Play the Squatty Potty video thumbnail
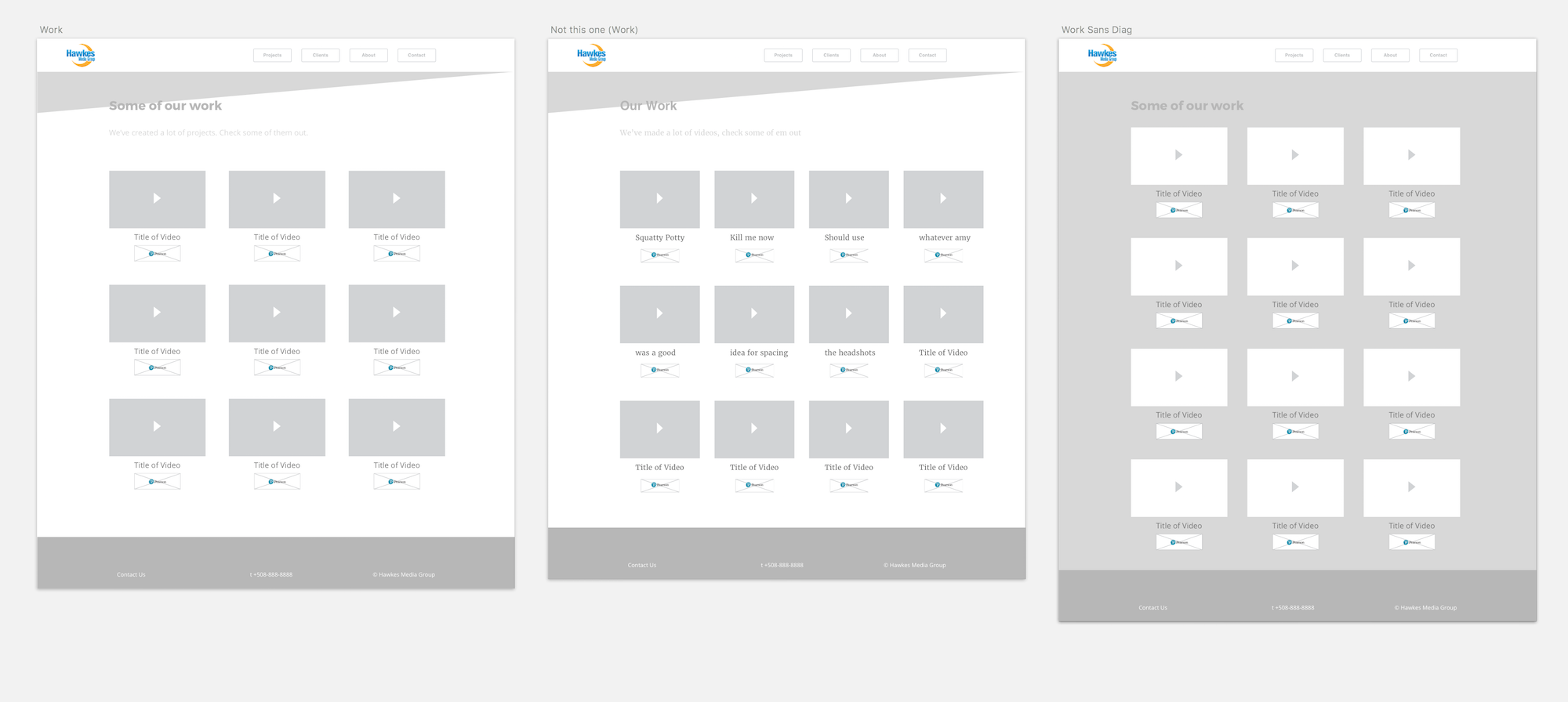 pyautogui.click(x=659, y=199)
